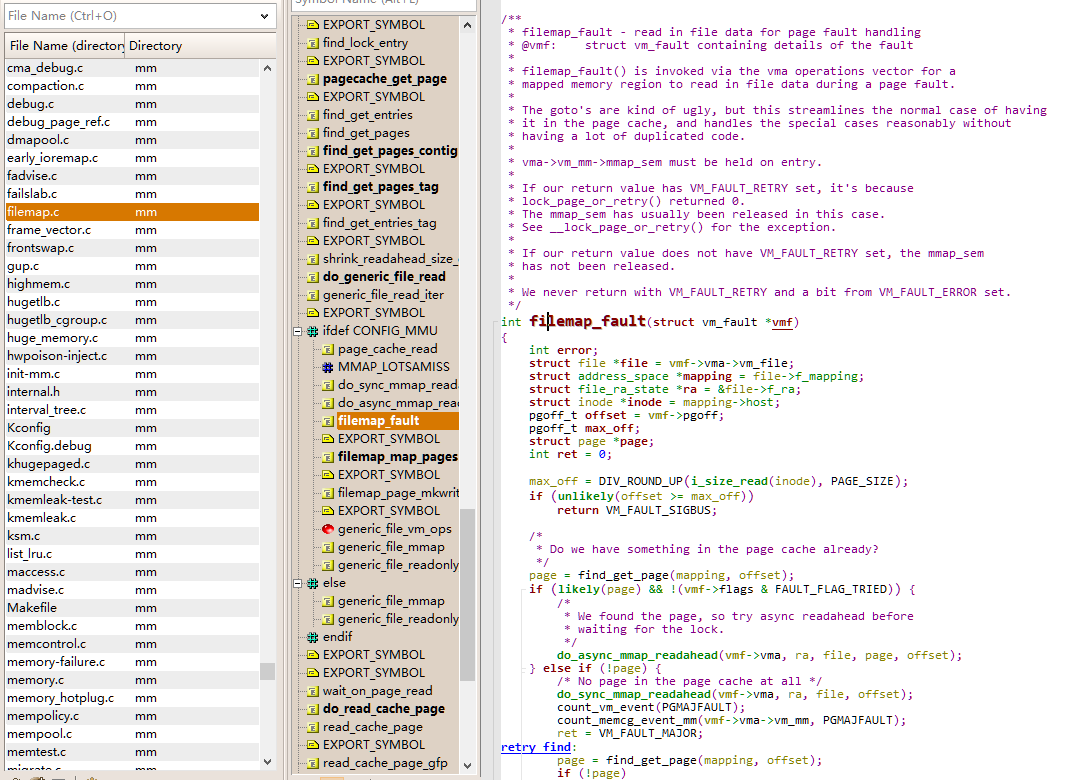Sort by File Name column header

(65, 46)
